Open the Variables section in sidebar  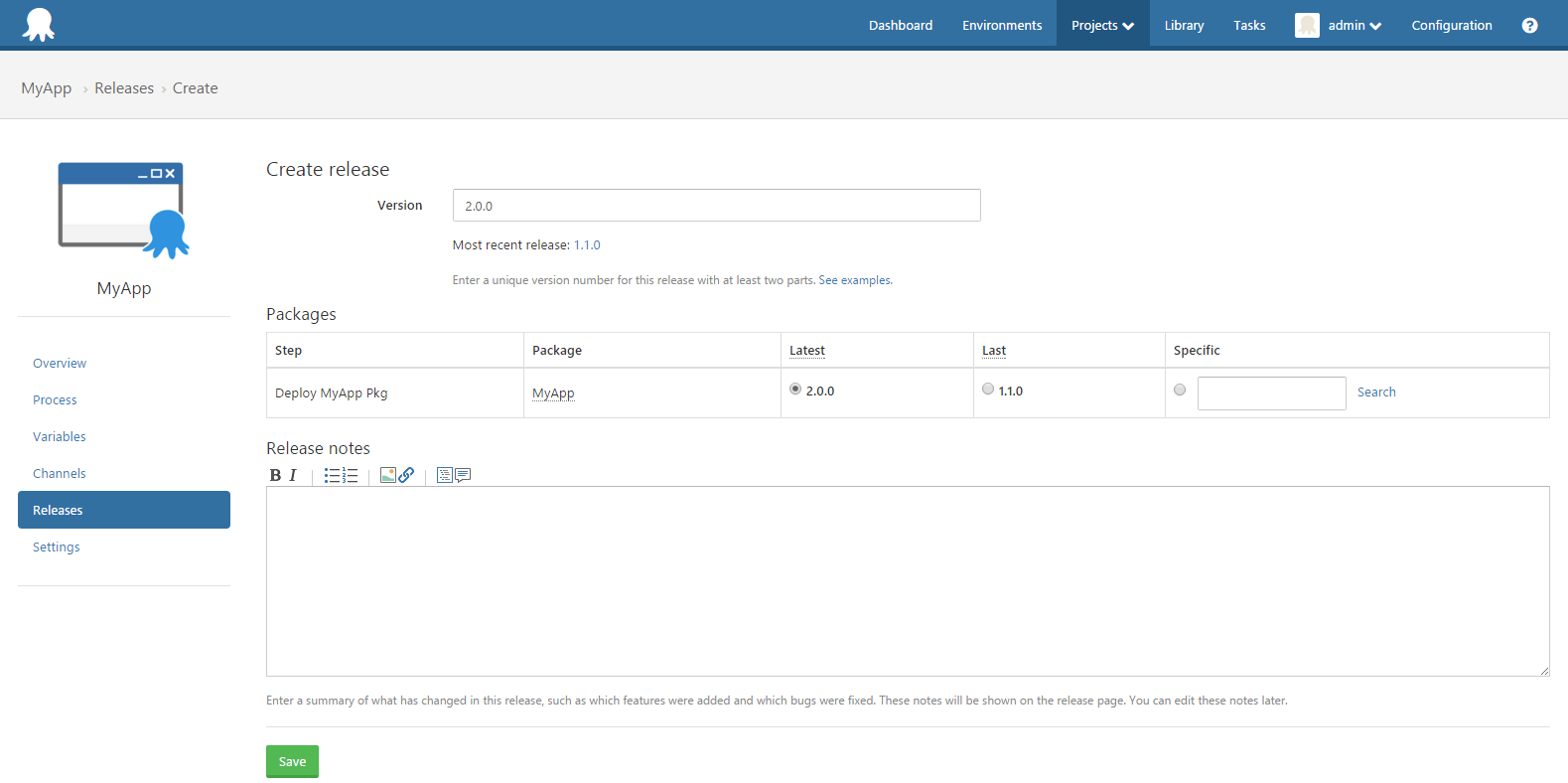click(60, 437)
